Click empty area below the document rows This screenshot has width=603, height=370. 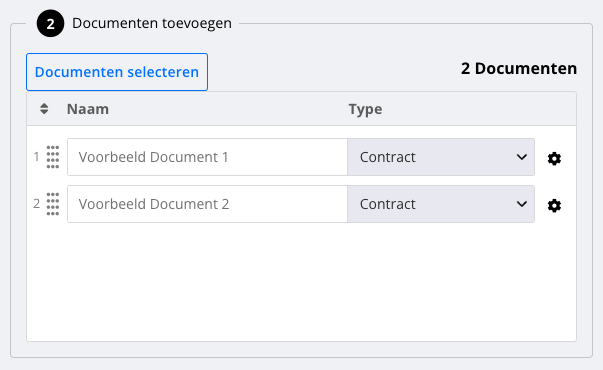coord(301,282)
